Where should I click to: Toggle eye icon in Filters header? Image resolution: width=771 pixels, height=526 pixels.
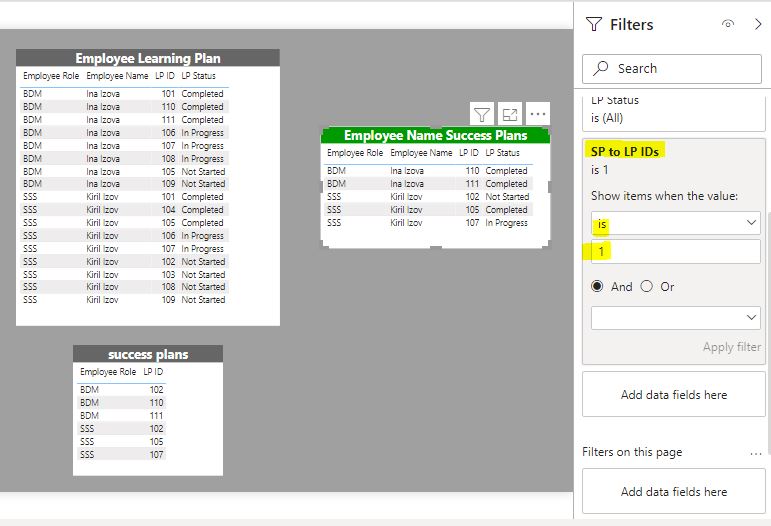click(x=728, y=24)
